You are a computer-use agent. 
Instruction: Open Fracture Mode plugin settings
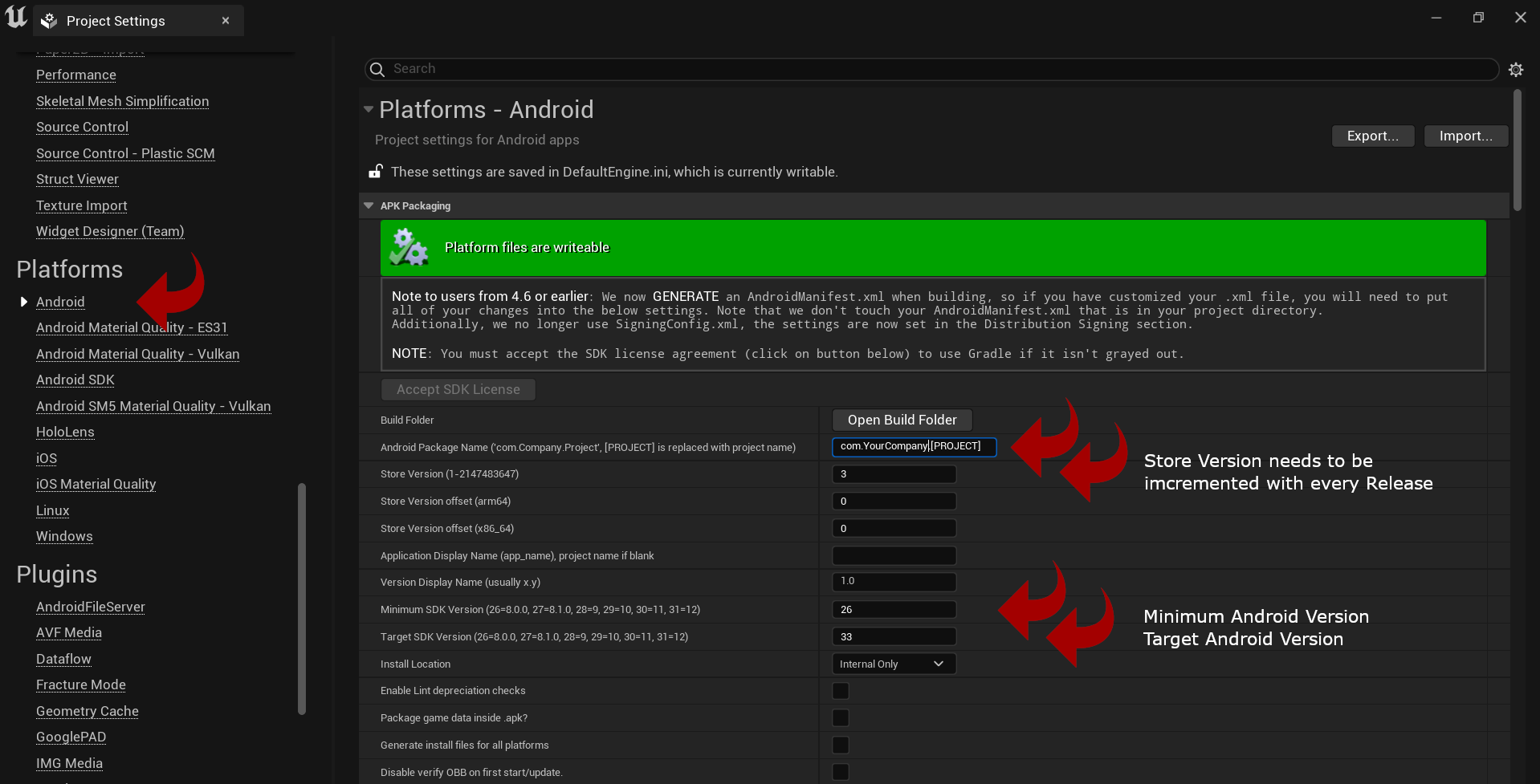[81, 684]
